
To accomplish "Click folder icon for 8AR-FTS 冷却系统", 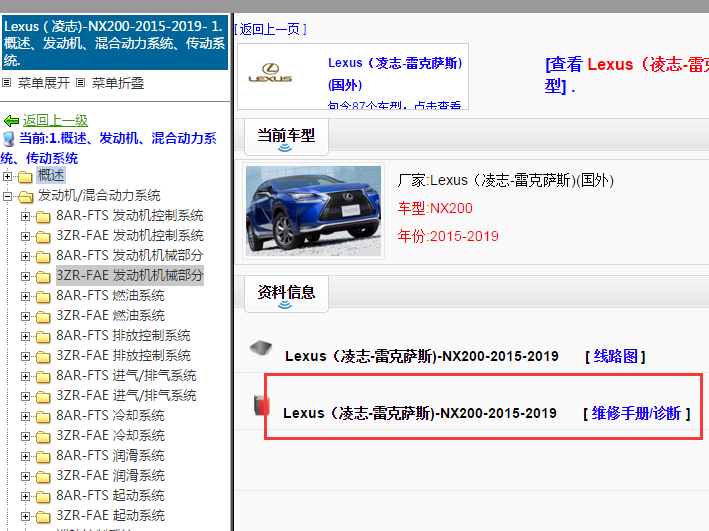I will tap(43, 417).
